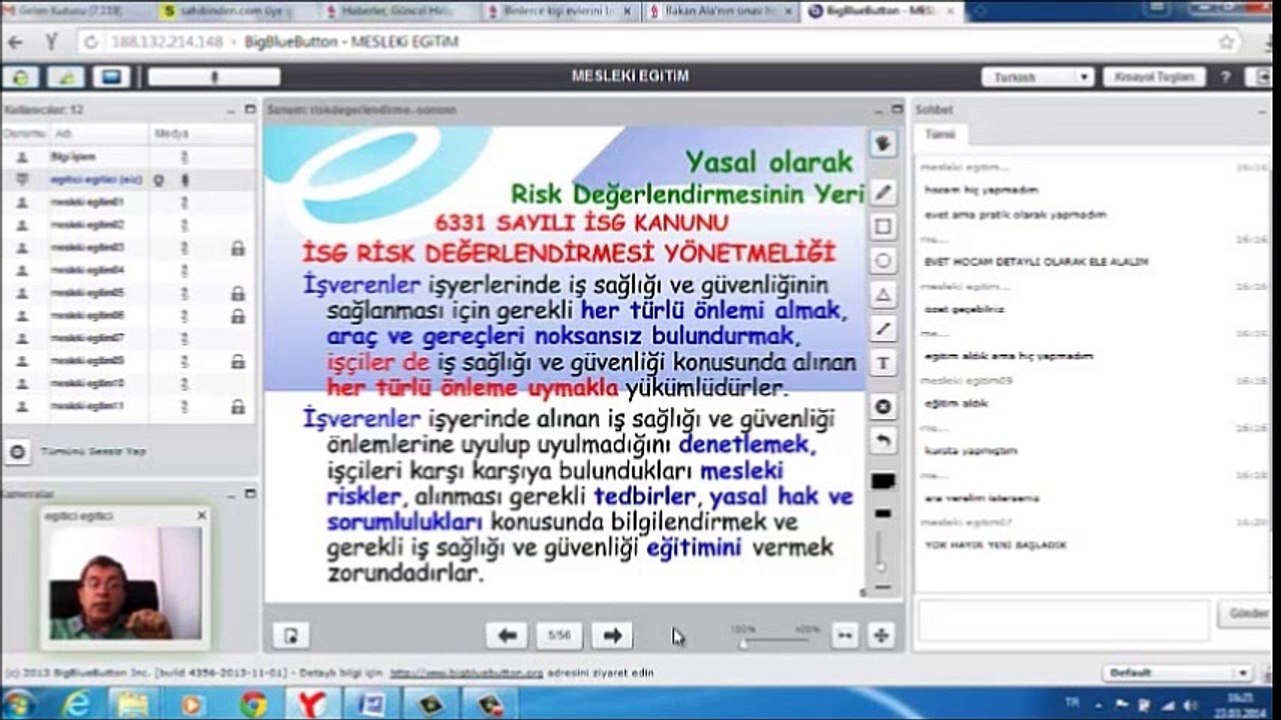The height and width of the screenshot is (720, 1281).
Task: Select the triangle shape tool
Action: (883, 295)
